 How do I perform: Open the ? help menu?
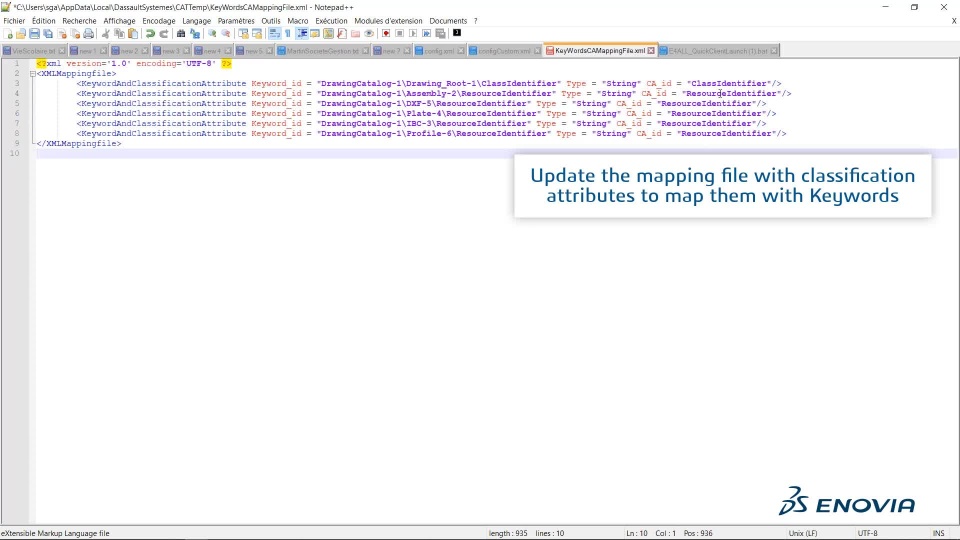pyautogui.click(x=476, y=21)
